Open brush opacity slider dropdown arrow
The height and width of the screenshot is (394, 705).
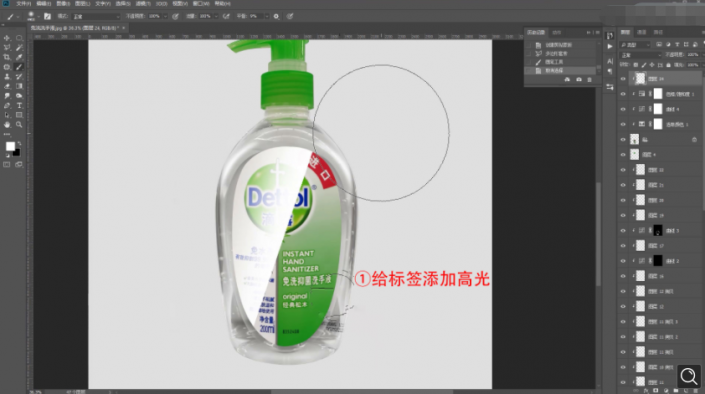tap(165, 16)
